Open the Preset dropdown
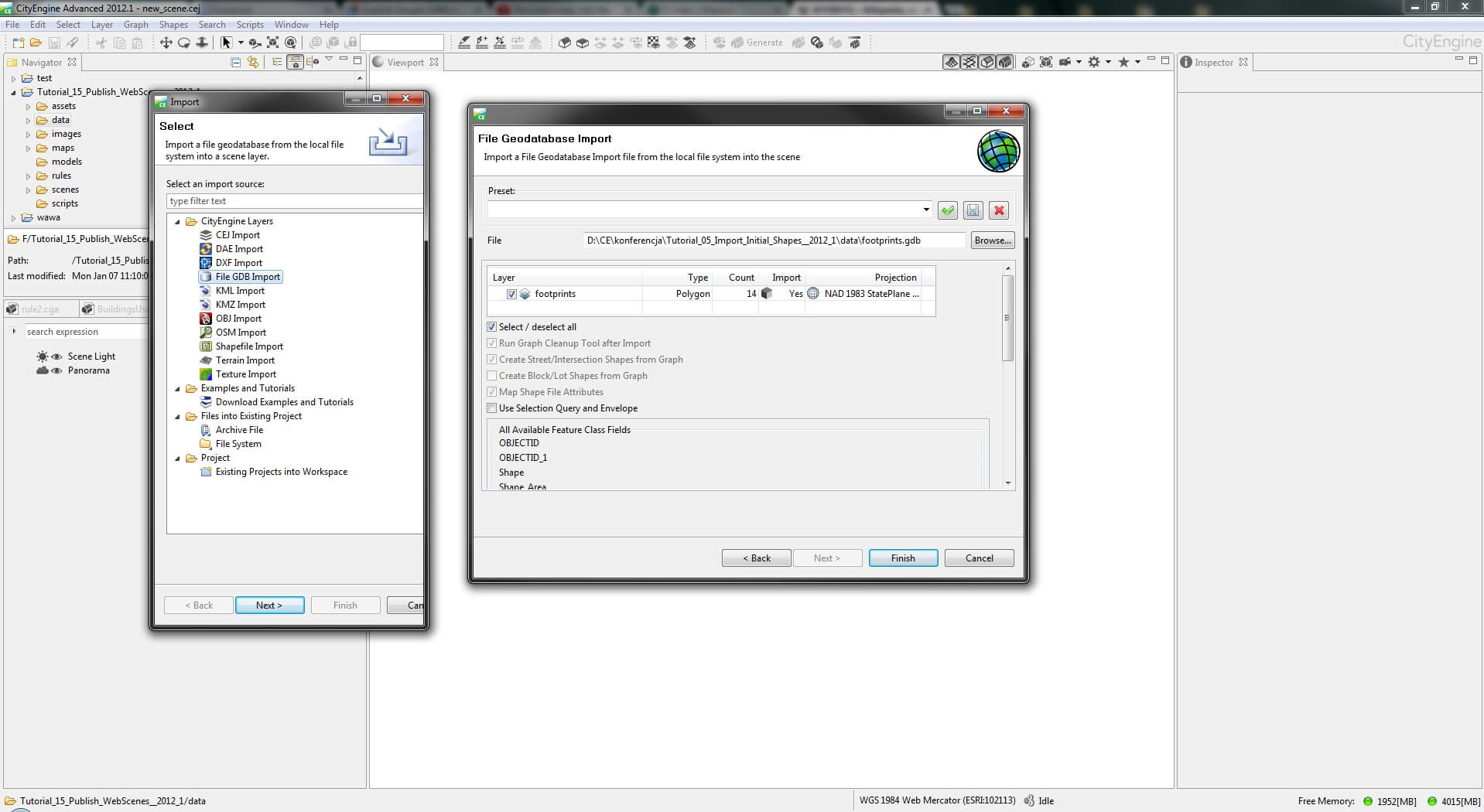1484x812 pixels. [925, 210]
